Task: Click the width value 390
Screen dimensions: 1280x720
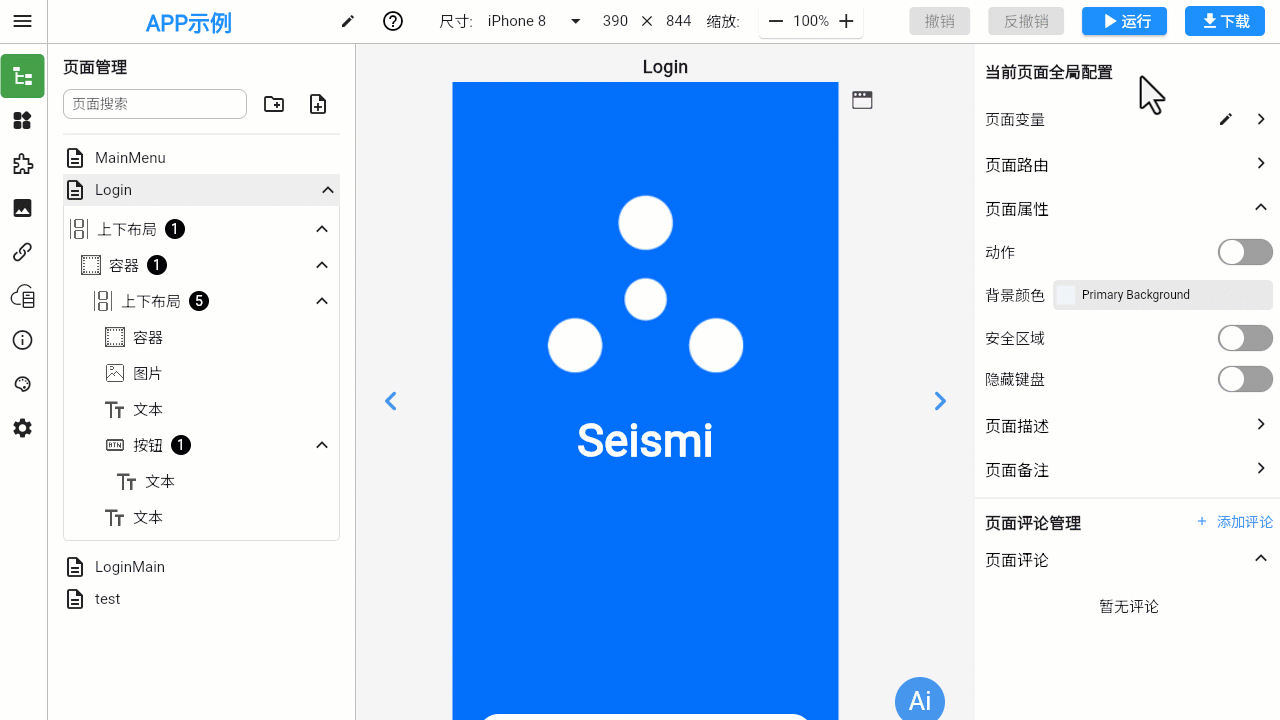Action: click(615, 21)
